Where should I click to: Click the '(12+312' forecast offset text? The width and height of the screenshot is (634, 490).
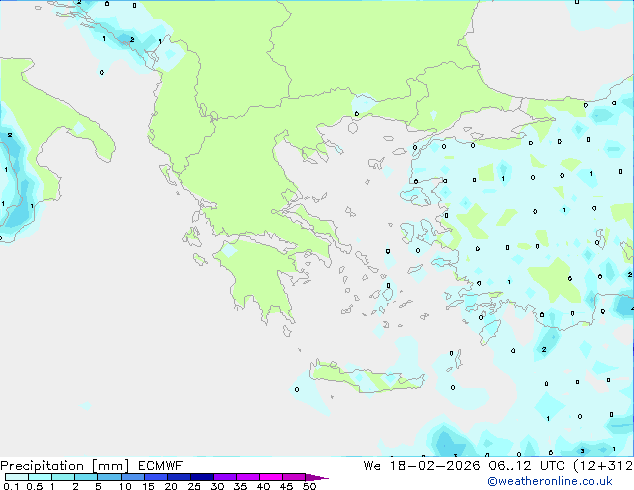[x=603, y=466]
